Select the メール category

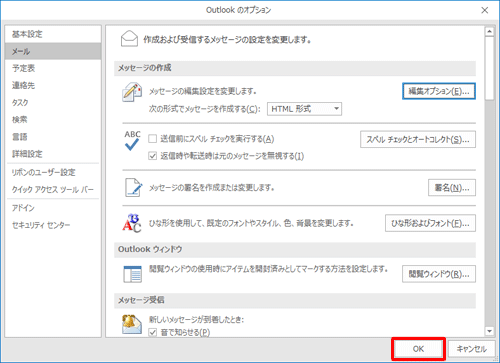click(x=53, y=51)
